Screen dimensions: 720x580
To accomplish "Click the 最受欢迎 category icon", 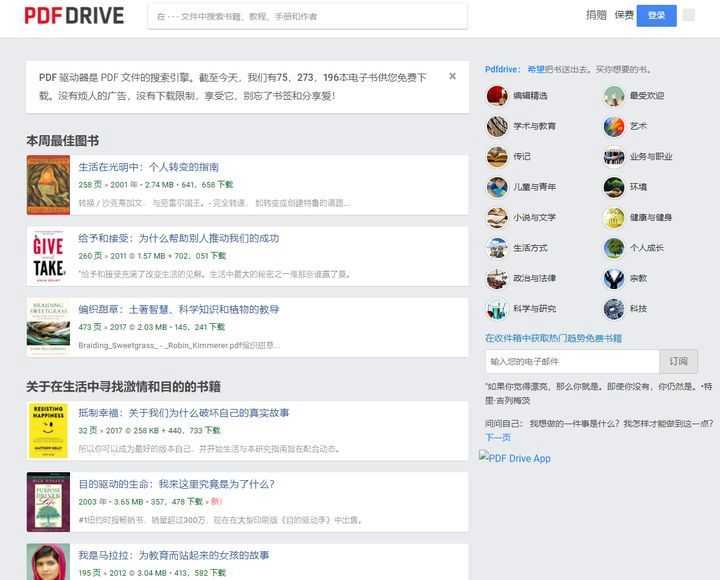I will pyautogui.click(x=613, y=96).
